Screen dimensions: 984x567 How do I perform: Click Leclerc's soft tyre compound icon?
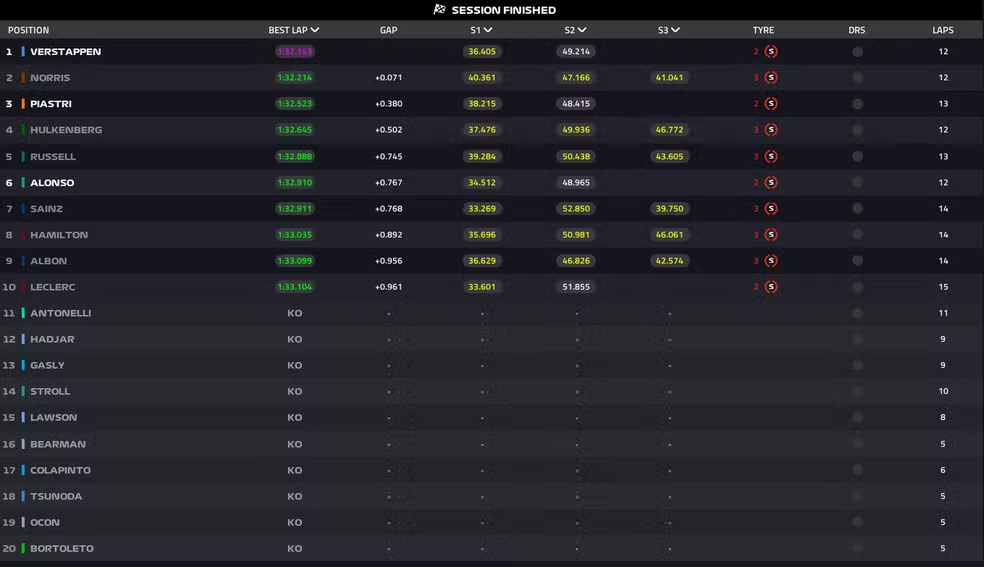click(771, 287)
